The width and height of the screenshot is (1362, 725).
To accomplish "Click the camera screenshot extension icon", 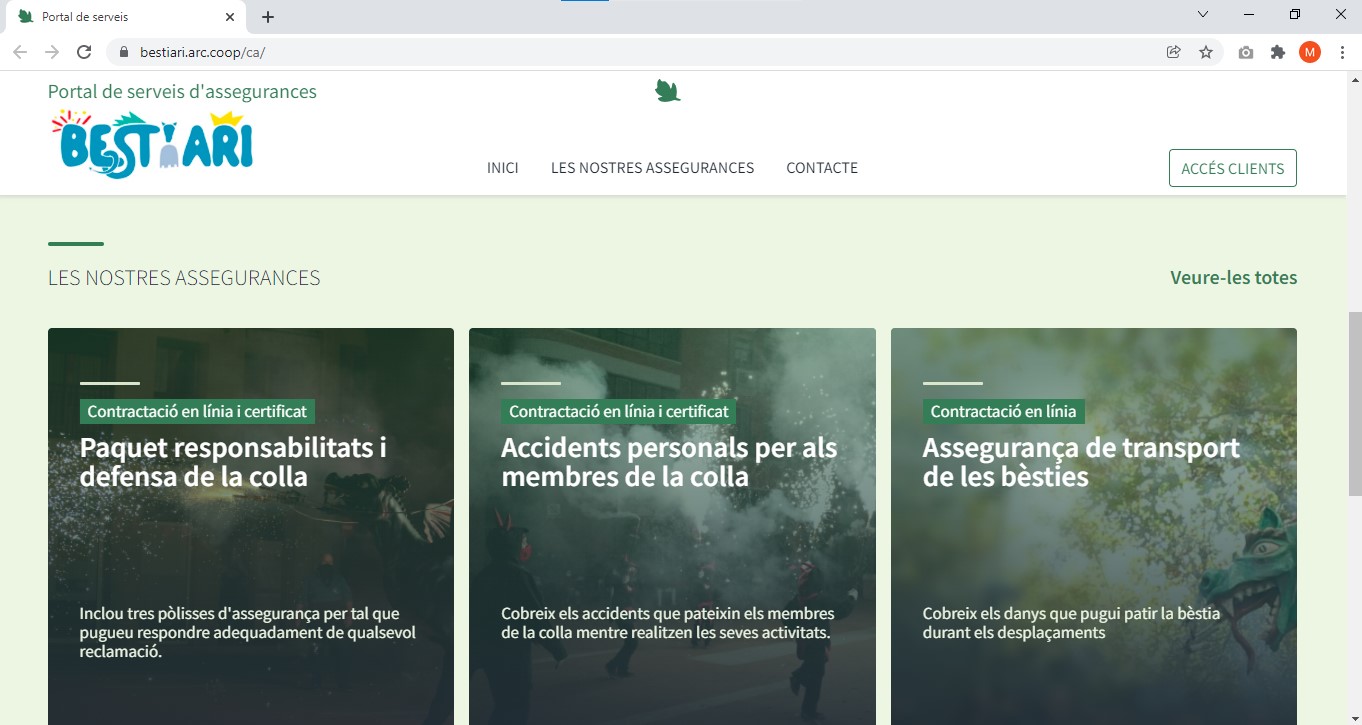I will [1245, 52].
